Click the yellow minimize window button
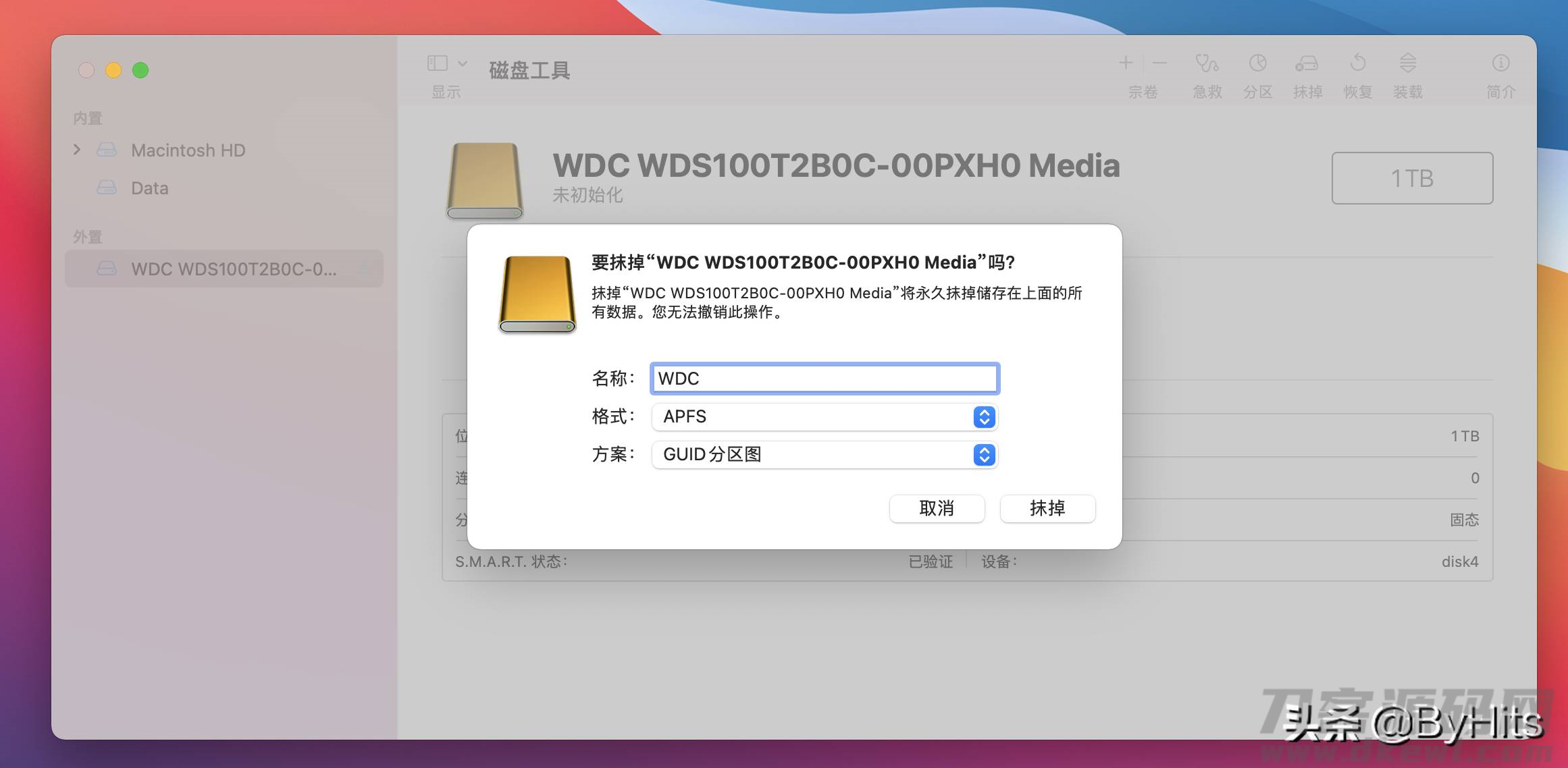Viewport: 1568px width, 768px height. pyautogui.click(x=113, y=70)
